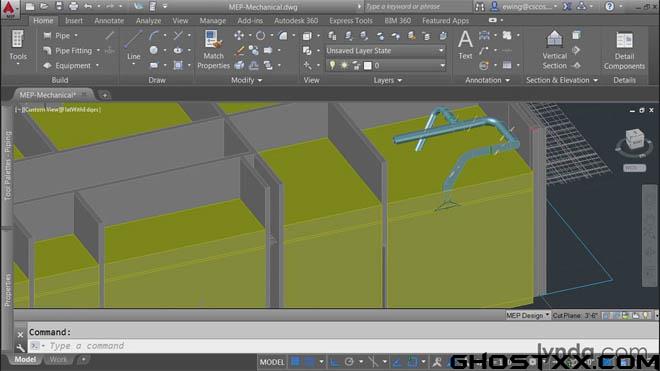Open MEP Design workspace dropdown

(527, 315)
